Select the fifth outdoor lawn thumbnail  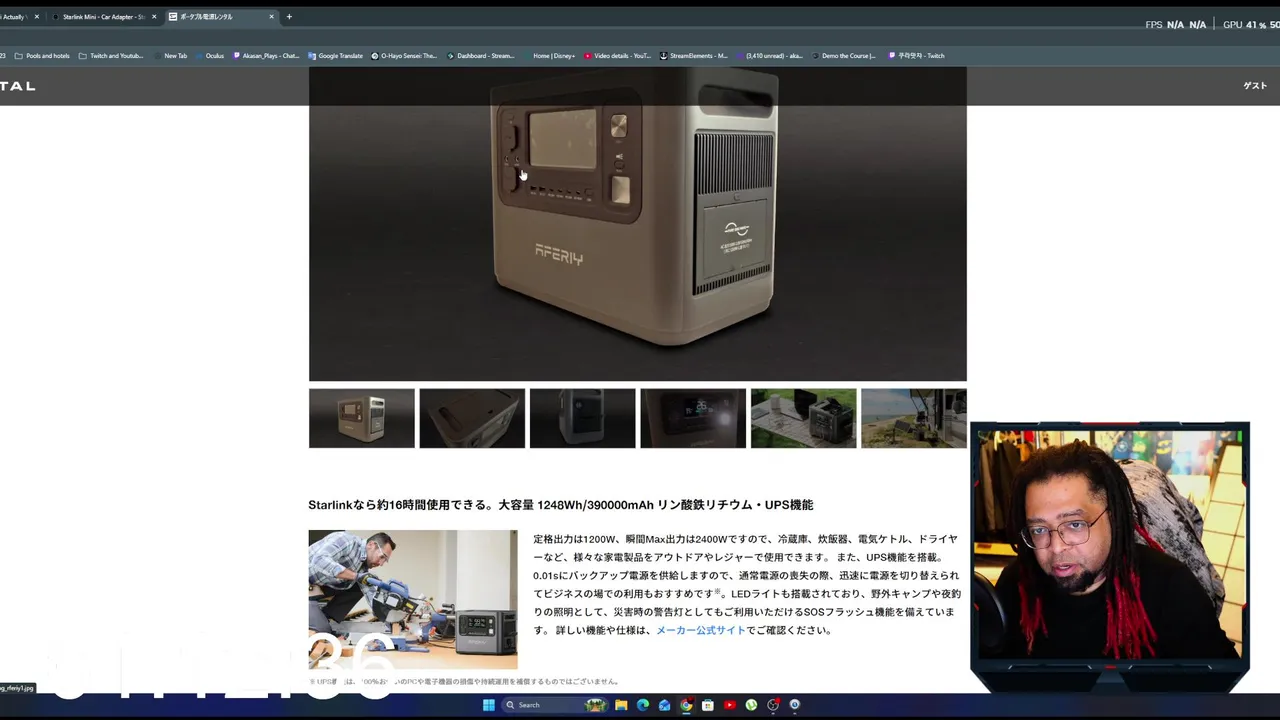coord(803,418)
